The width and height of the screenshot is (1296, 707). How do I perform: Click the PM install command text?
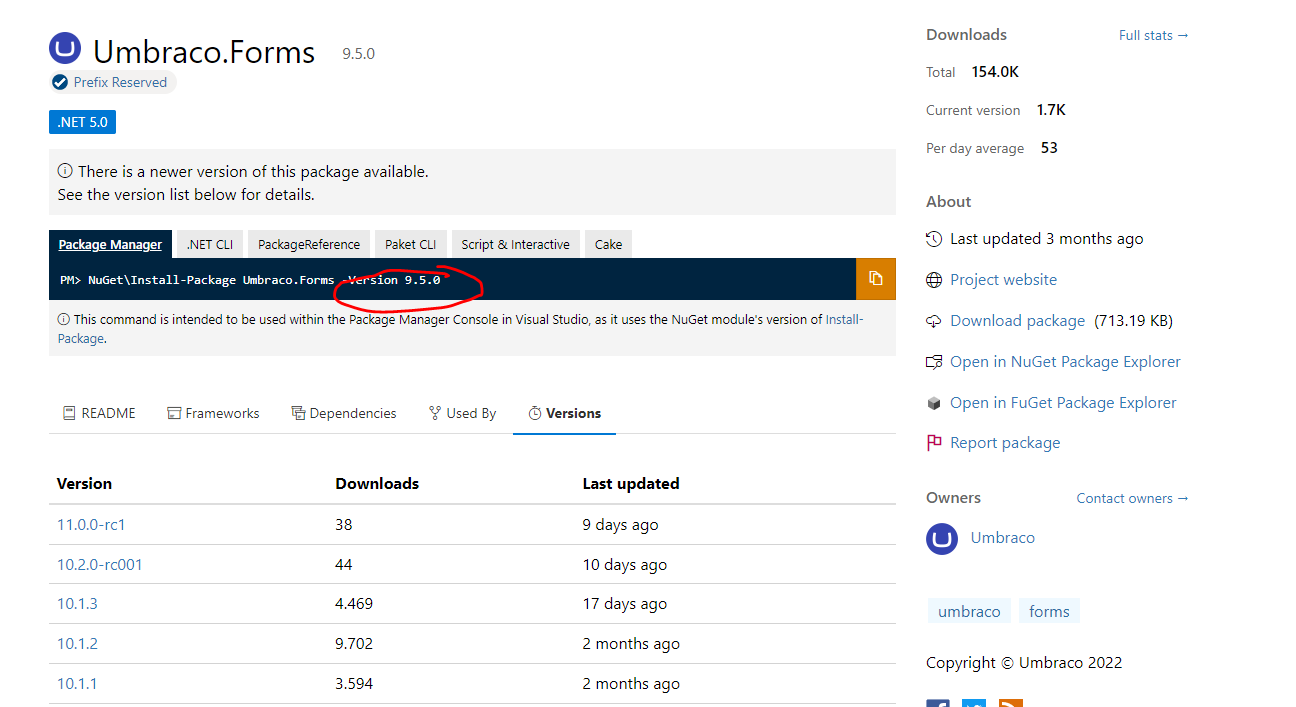click(x=250, y=280)
